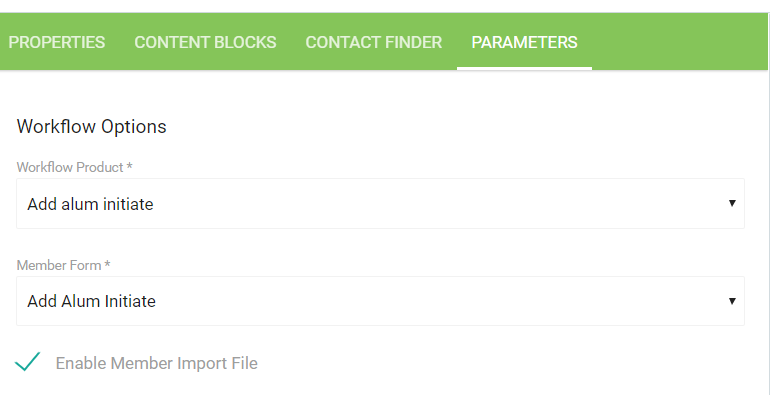The width and height of the screenshot is (772, 395).
Task: Go to the CONTACT FINDER tab
Action: [374, 42]
